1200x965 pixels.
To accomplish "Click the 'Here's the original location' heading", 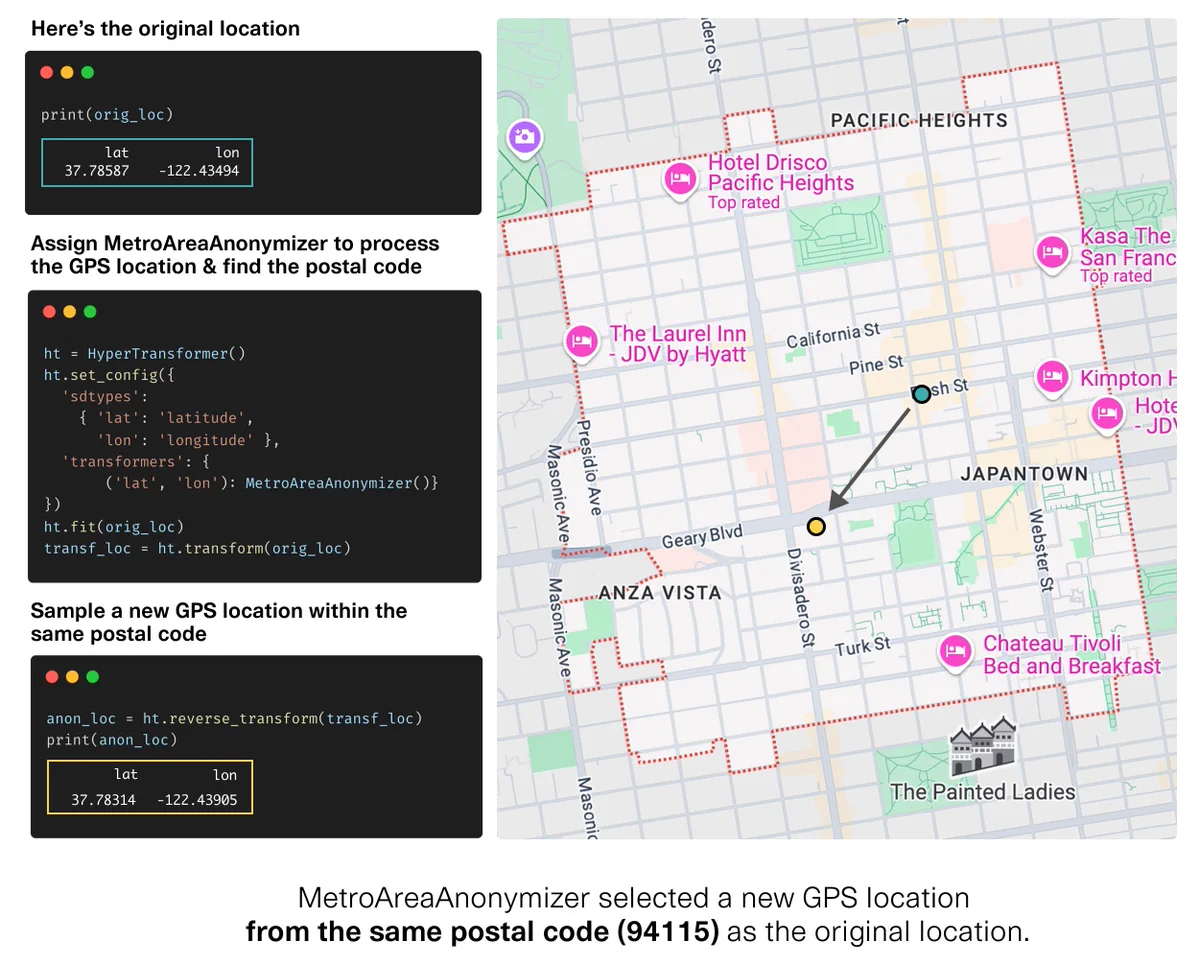I will coord(165,29).
